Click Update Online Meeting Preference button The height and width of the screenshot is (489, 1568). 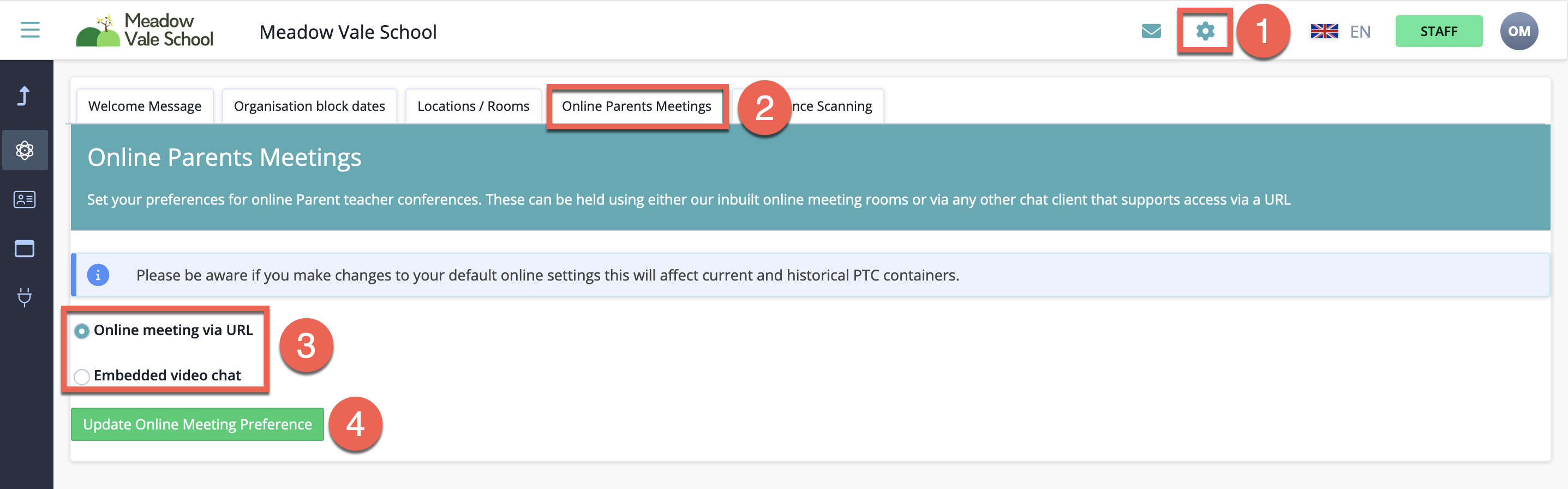[x=197, y=425]
